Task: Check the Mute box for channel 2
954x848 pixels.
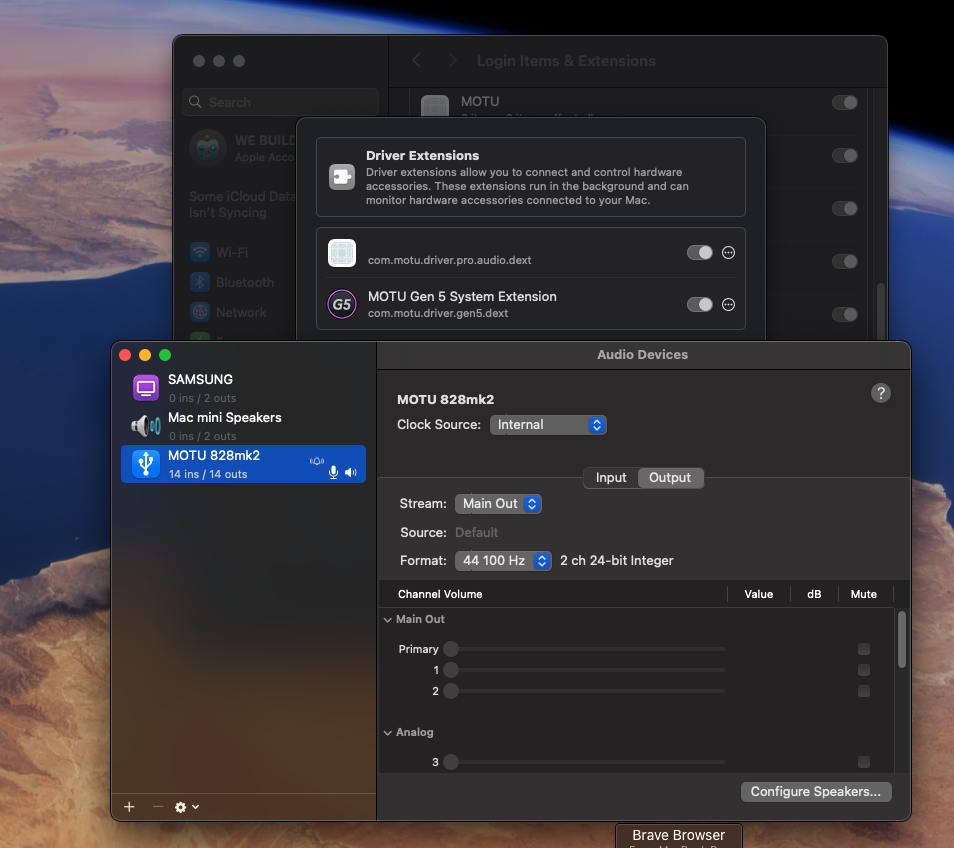Action: [x=863, y=690]
